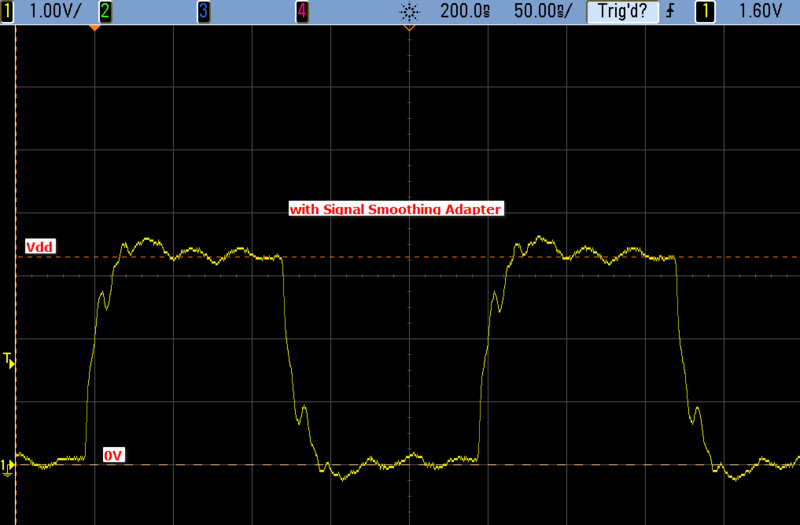Click the trigger delay reference star icon
The image size is (800, 525).
409,12
